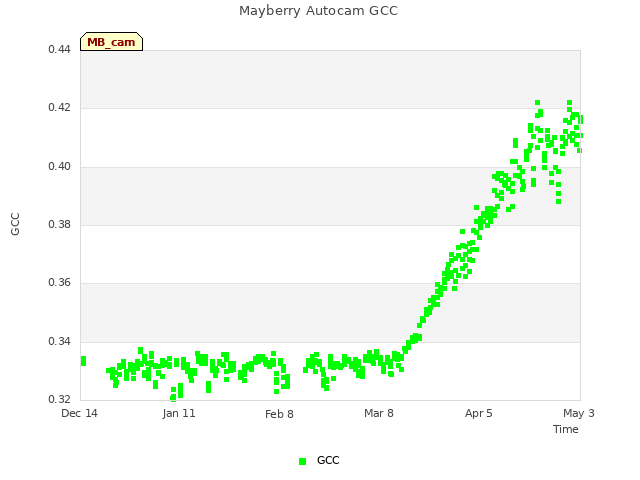The height and width of the screenshot is (480, 640).
Task: Click the 0.42 y-axis value
Action: tap(59, 107)
